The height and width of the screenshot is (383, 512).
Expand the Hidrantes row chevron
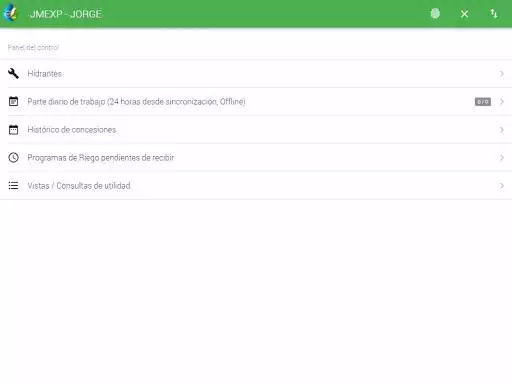[502, 74]
